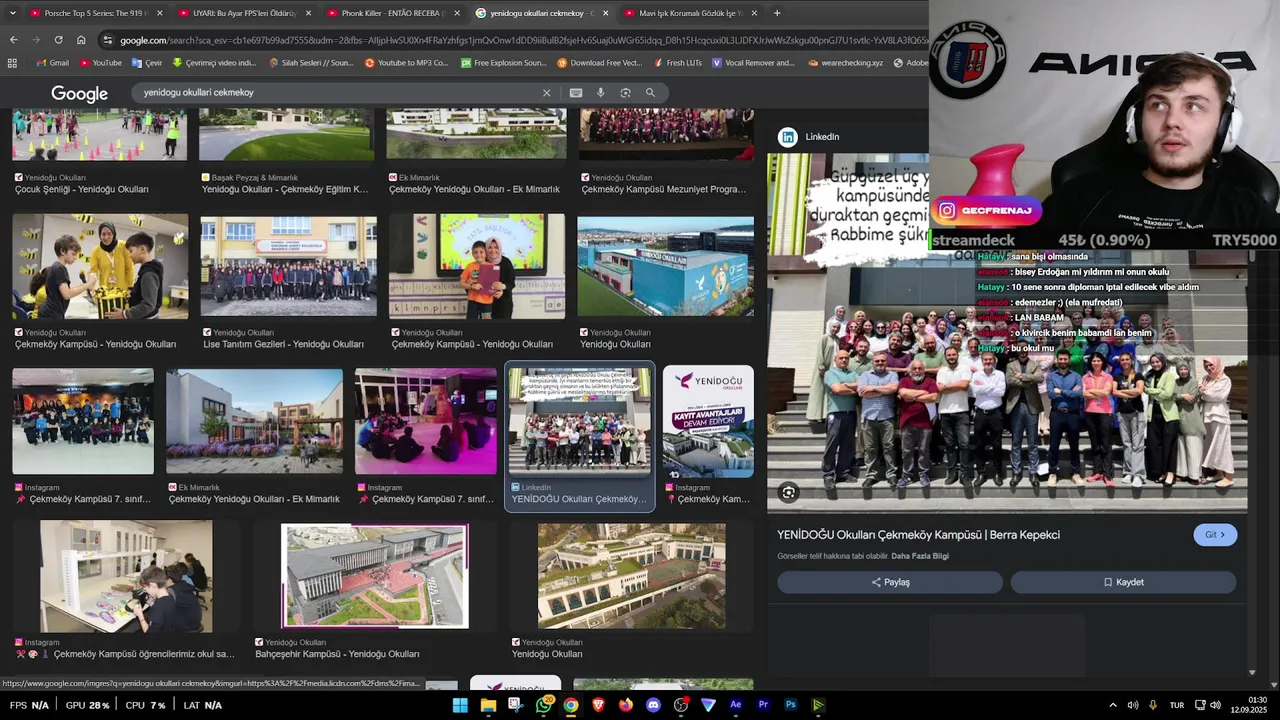Open the Çeviri bookmark
The image size is (1280, 720).
[146, 63]
